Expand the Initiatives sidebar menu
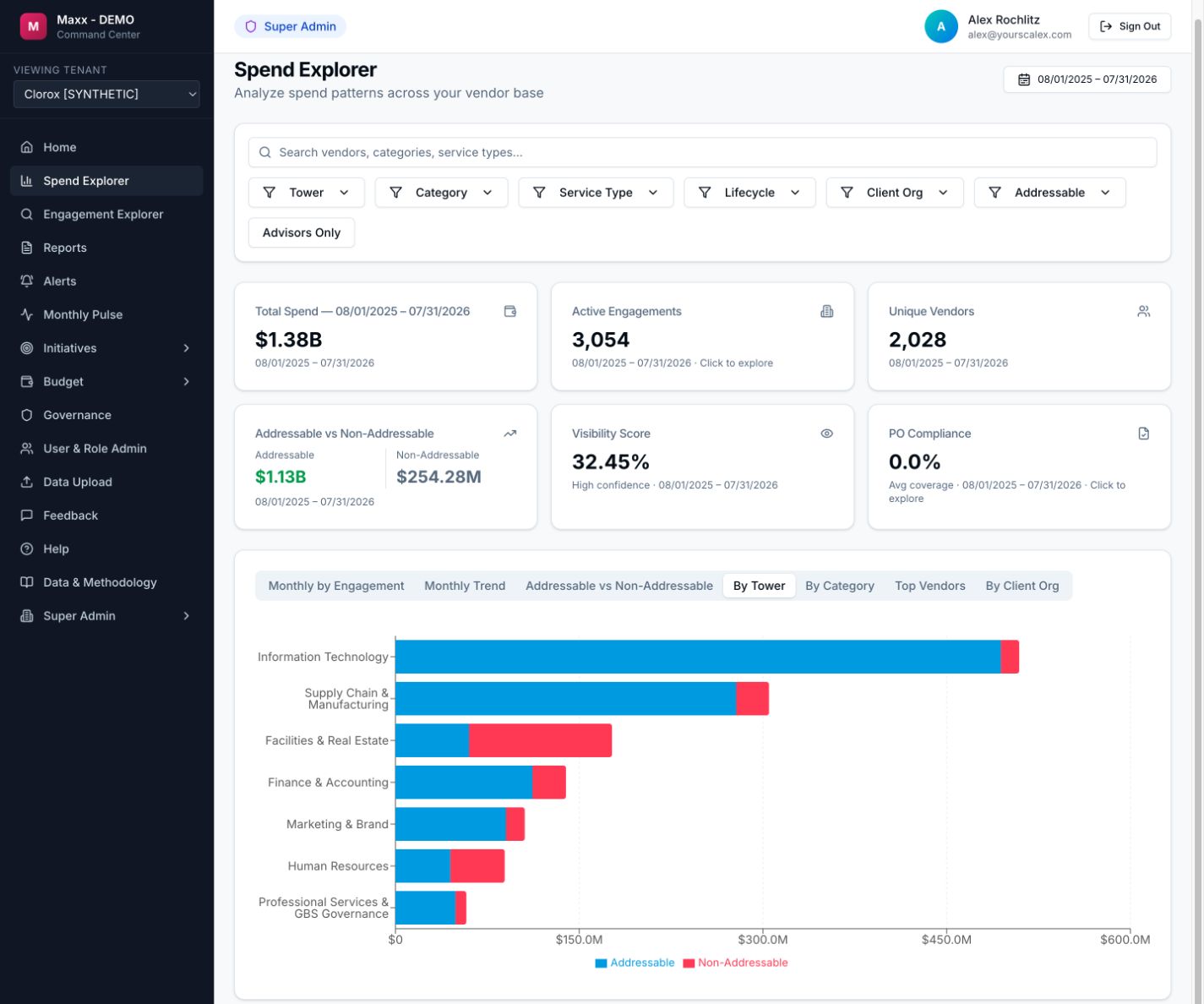The image size is (1204, 1004). (x=106, y=348)
